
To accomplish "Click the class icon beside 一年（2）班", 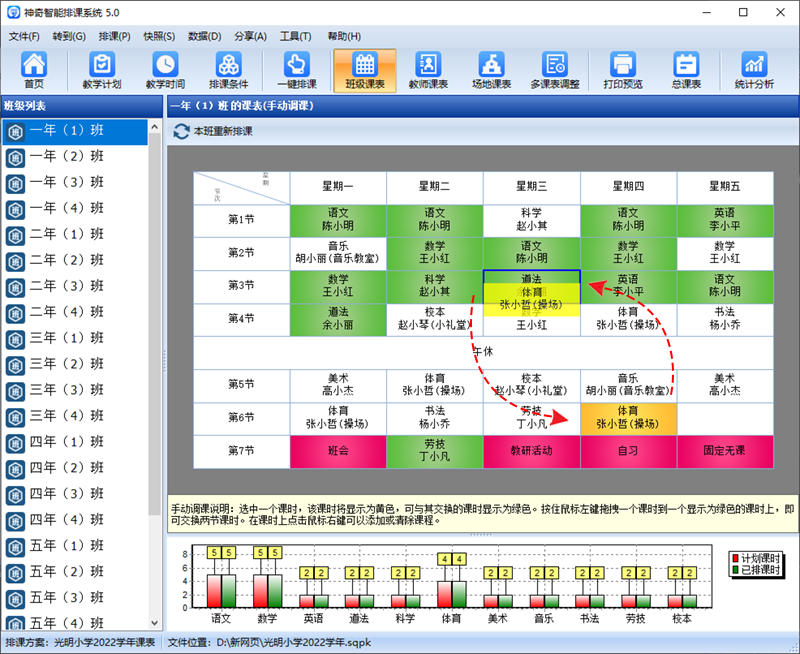I will point(15,158).
